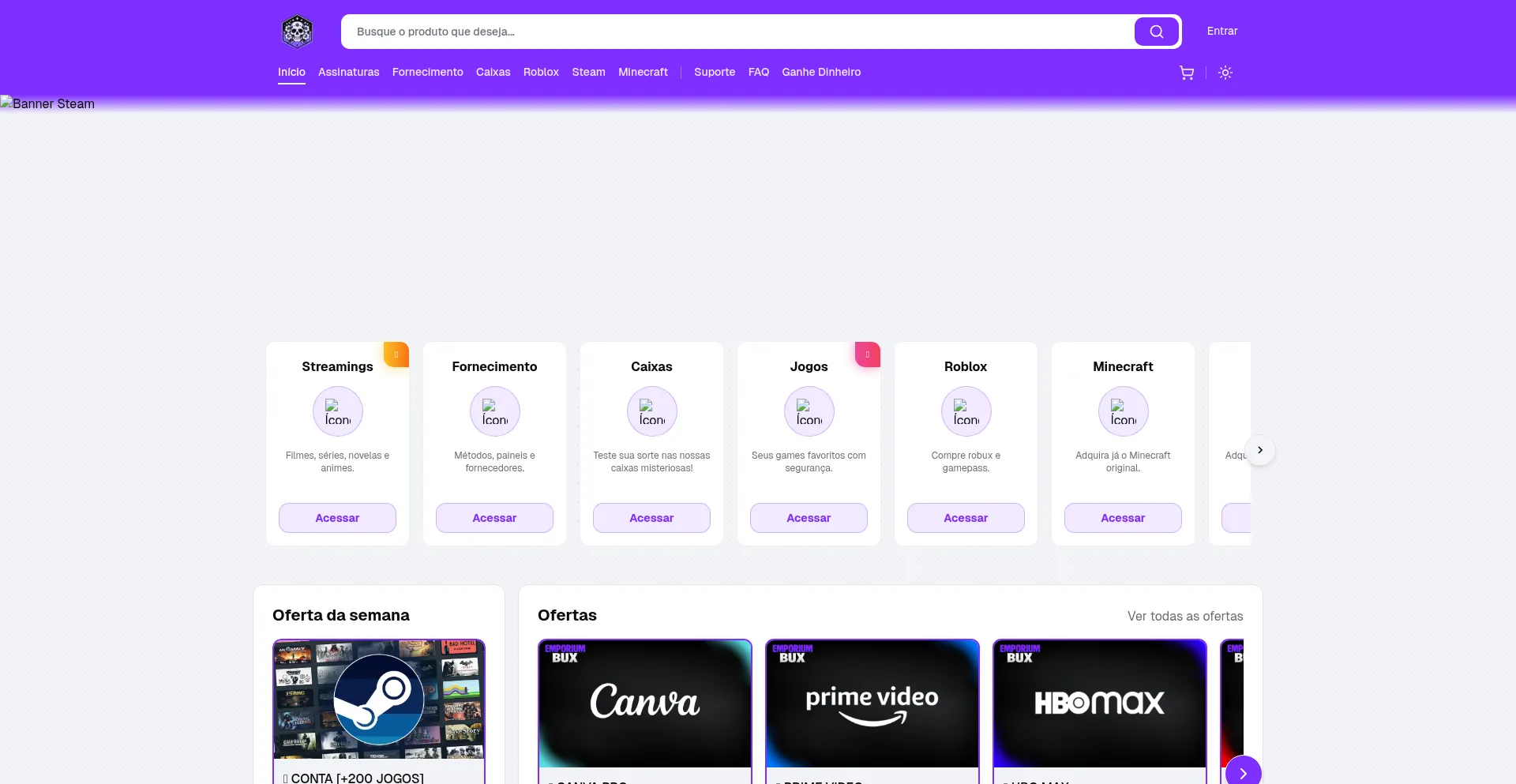The height and width of the screenshot is (784, 1516).
Task: Open the Assinaturas nav item
Action: pos(349,72)
